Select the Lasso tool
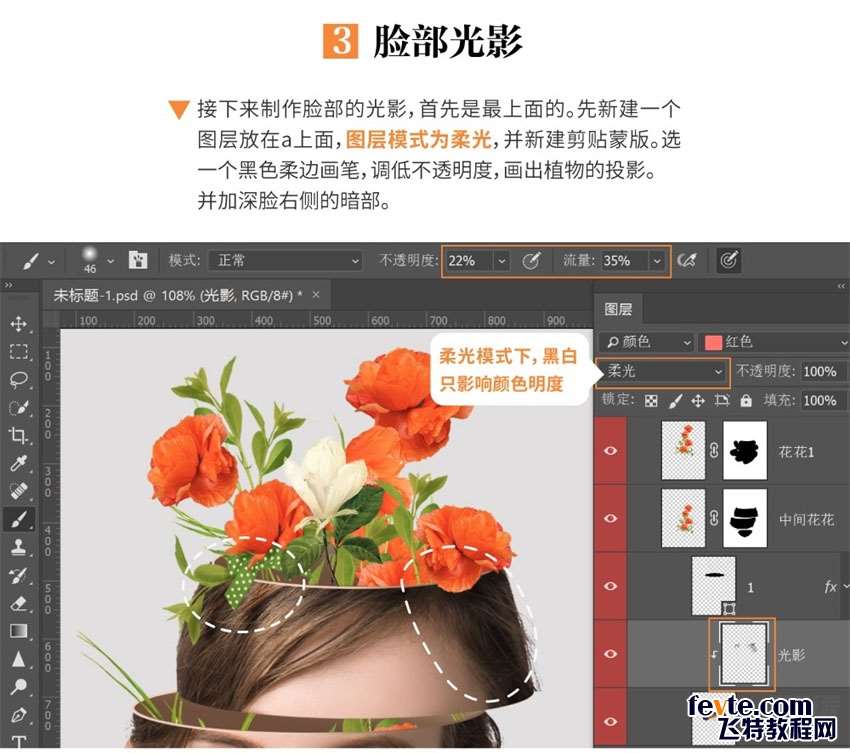Viewport: 850px width, 754px height. click(18, 380)
